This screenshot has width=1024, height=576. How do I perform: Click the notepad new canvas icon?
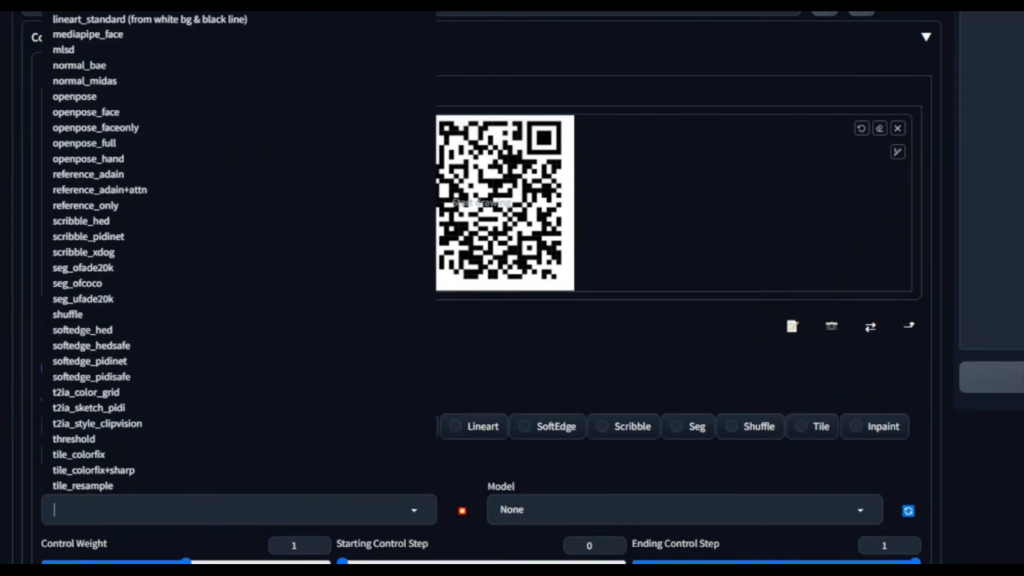click(792, 326)
